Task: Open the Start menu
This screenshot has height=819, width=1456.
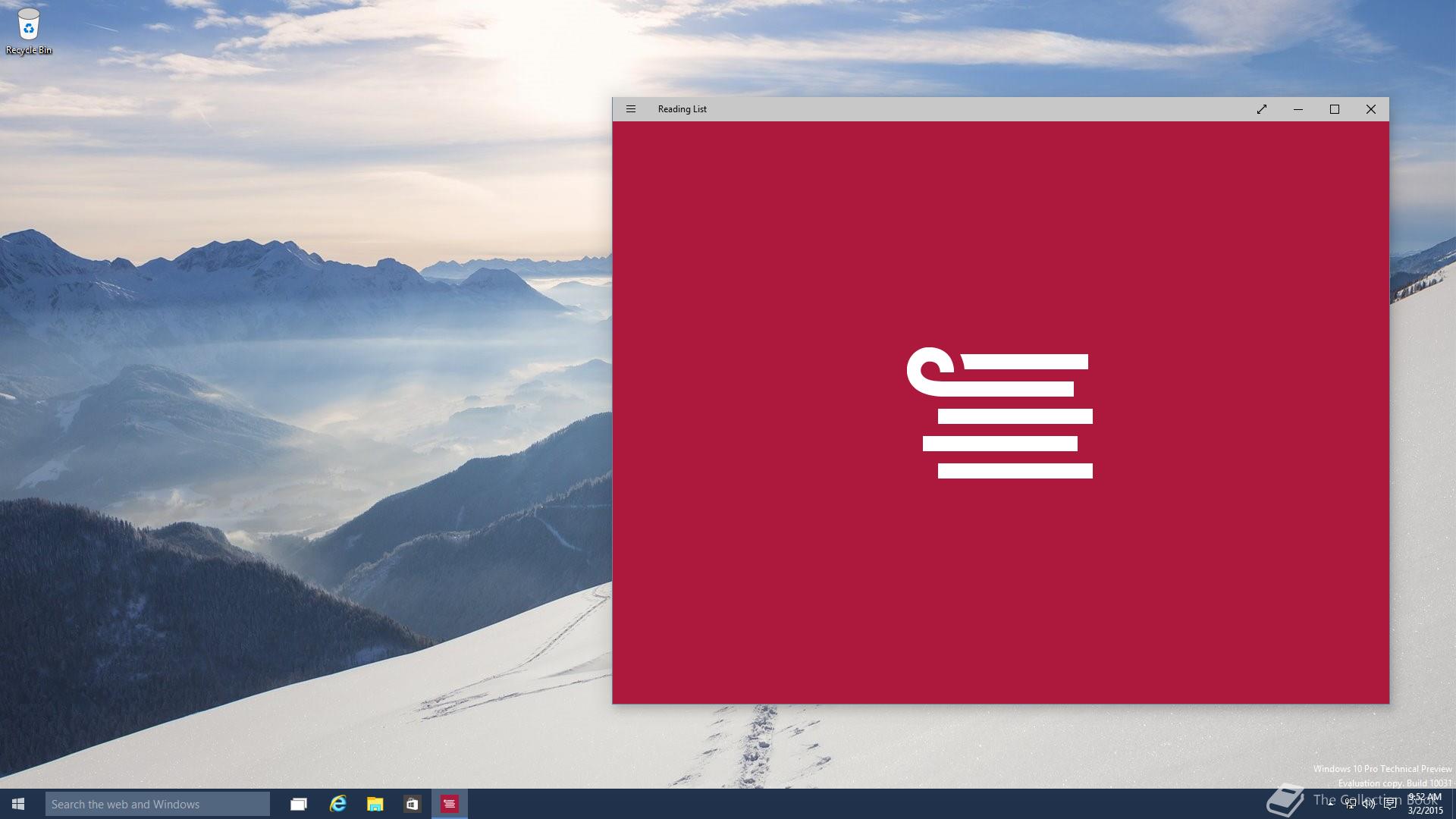Action: pyautogui.click(x=18, y=804)
